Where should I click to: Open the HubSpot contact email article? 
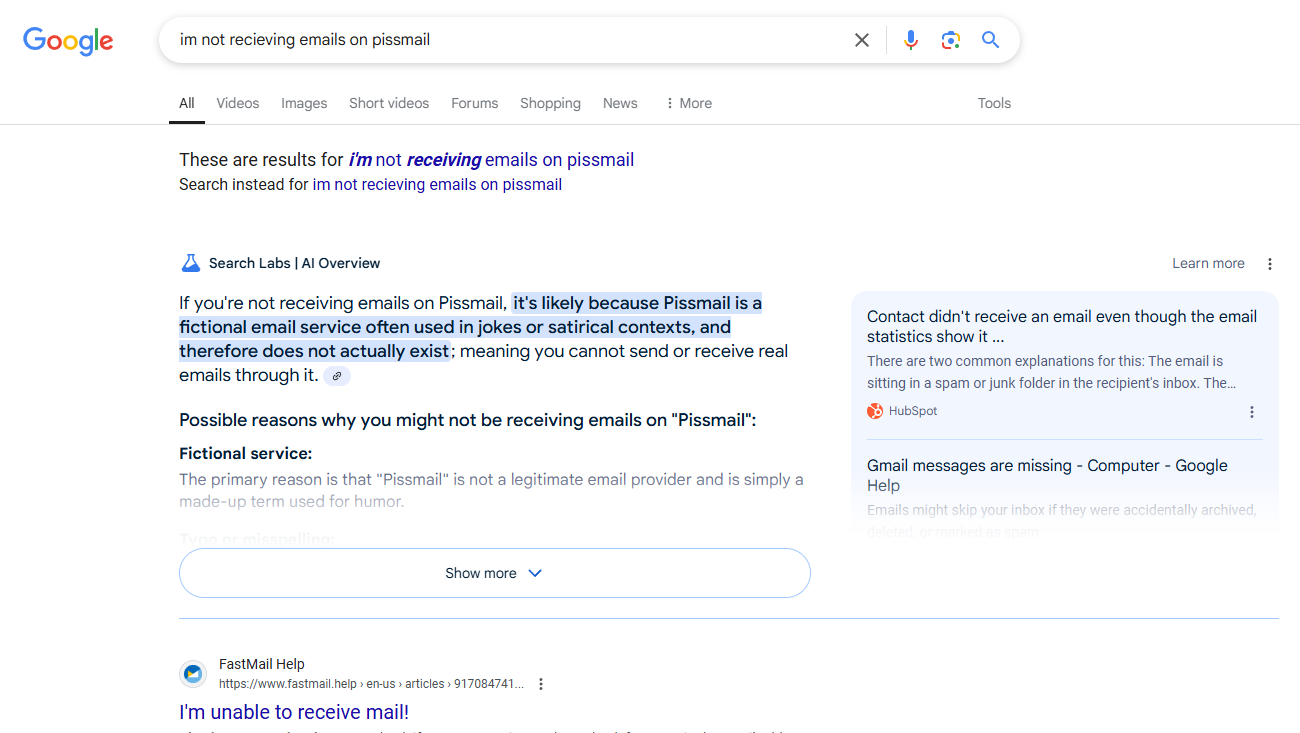[1062, 326]
